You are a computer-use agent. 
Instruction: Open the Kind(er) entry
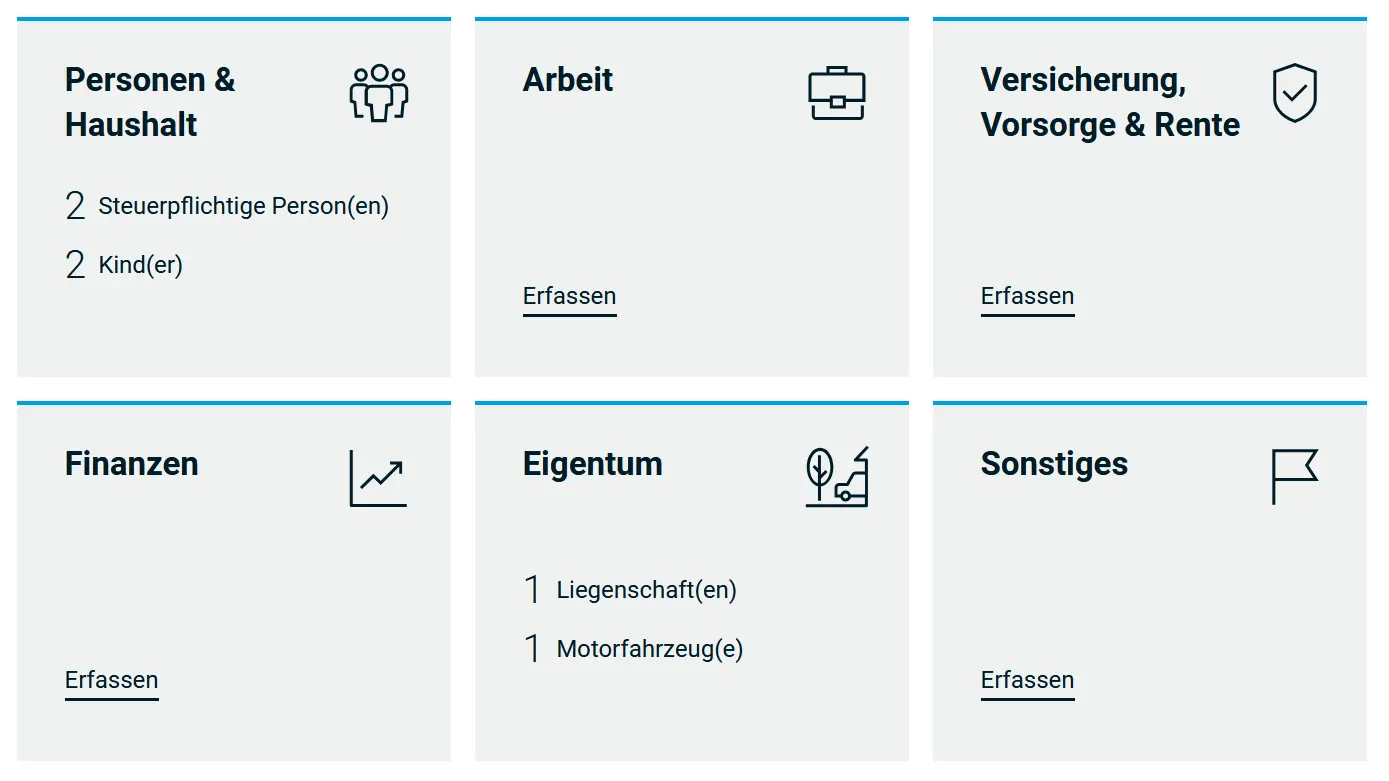tap(140, 265)
